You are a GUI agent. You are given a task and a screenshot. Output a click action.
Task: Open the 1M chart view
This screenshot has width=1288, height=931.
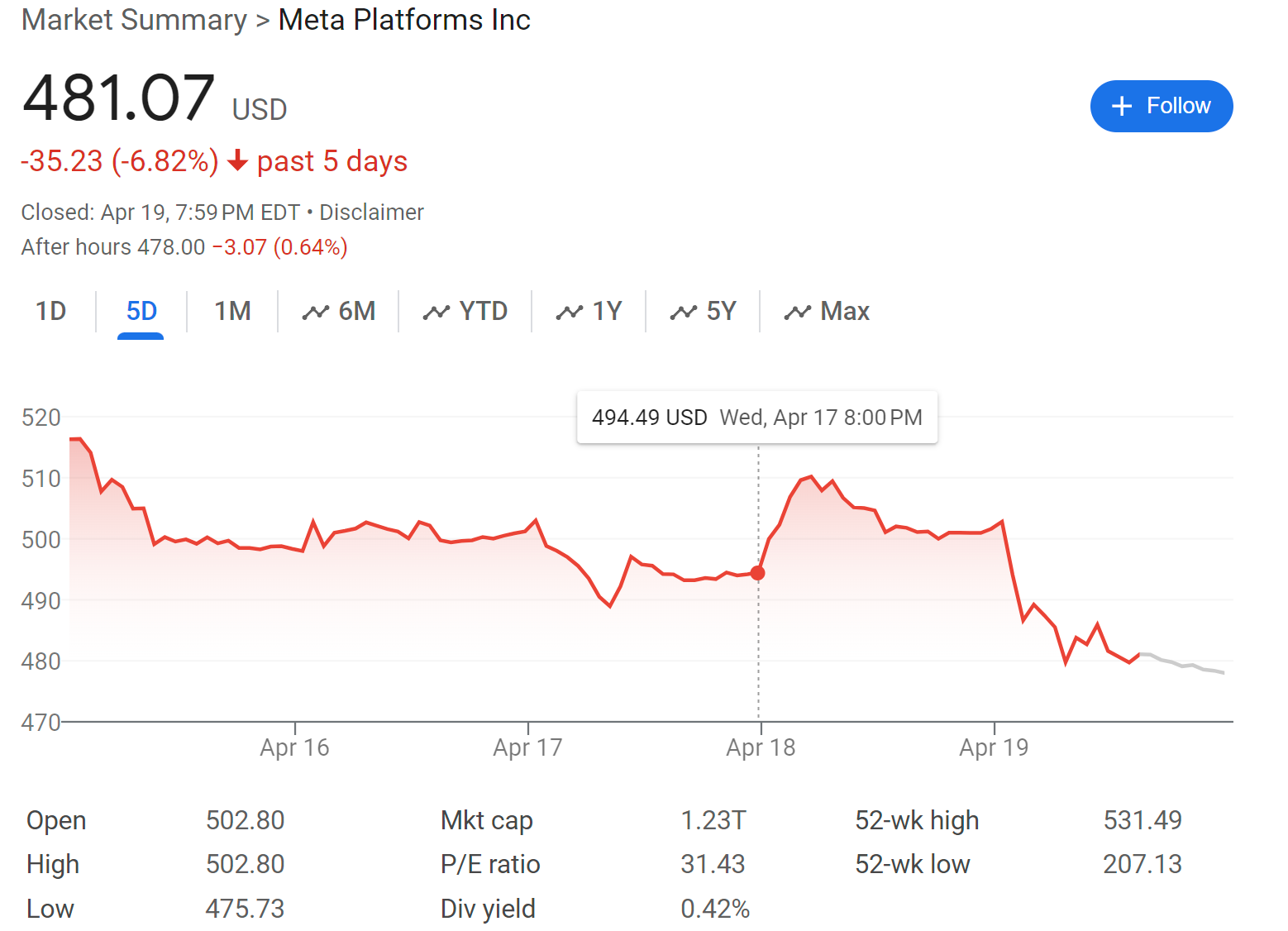click(x=232, y=311)
